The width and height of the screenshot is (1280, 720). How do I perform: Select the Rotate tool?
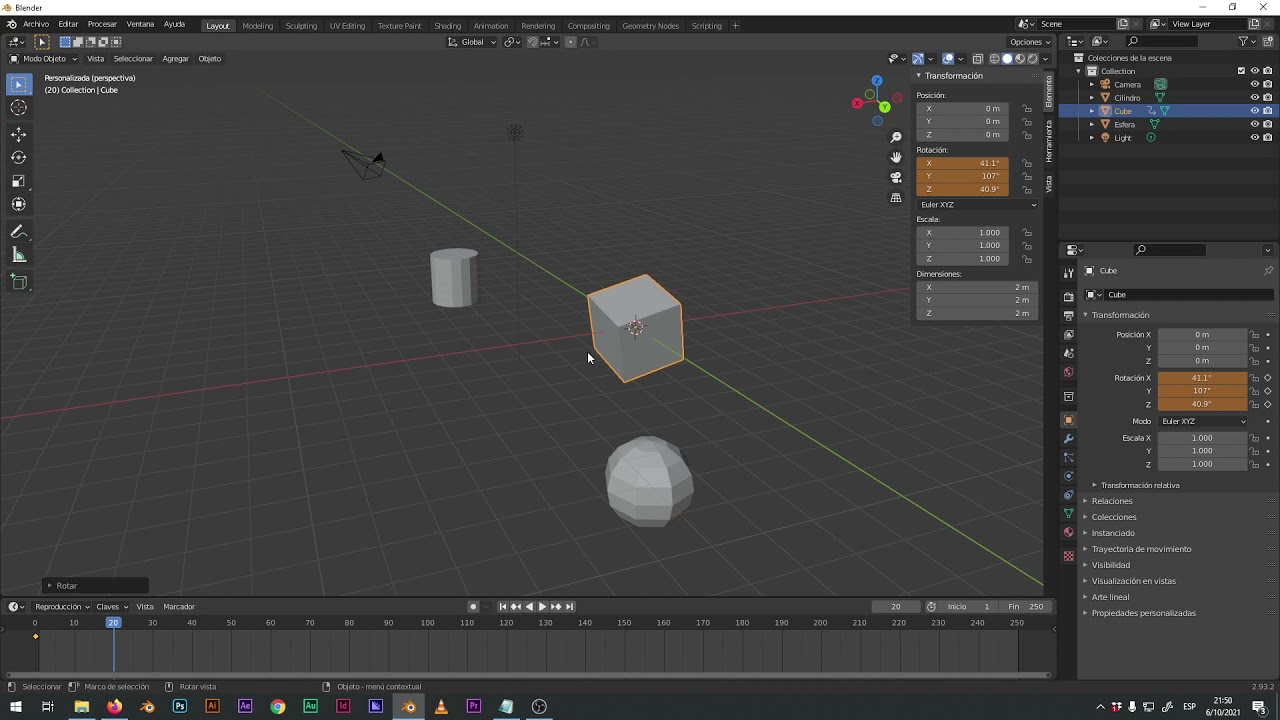coord(19,158)
